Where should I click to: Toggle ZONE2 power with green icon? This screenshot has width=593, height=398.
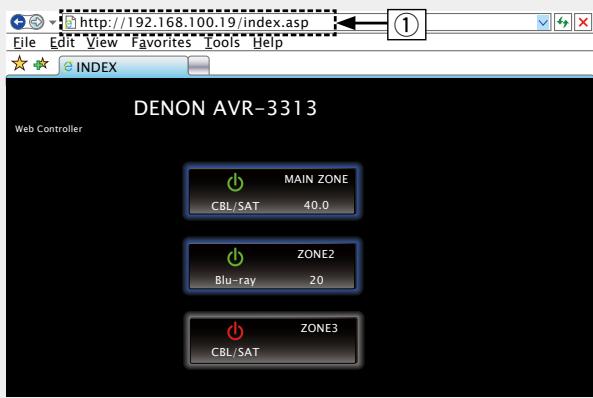(x=235, y=257)
